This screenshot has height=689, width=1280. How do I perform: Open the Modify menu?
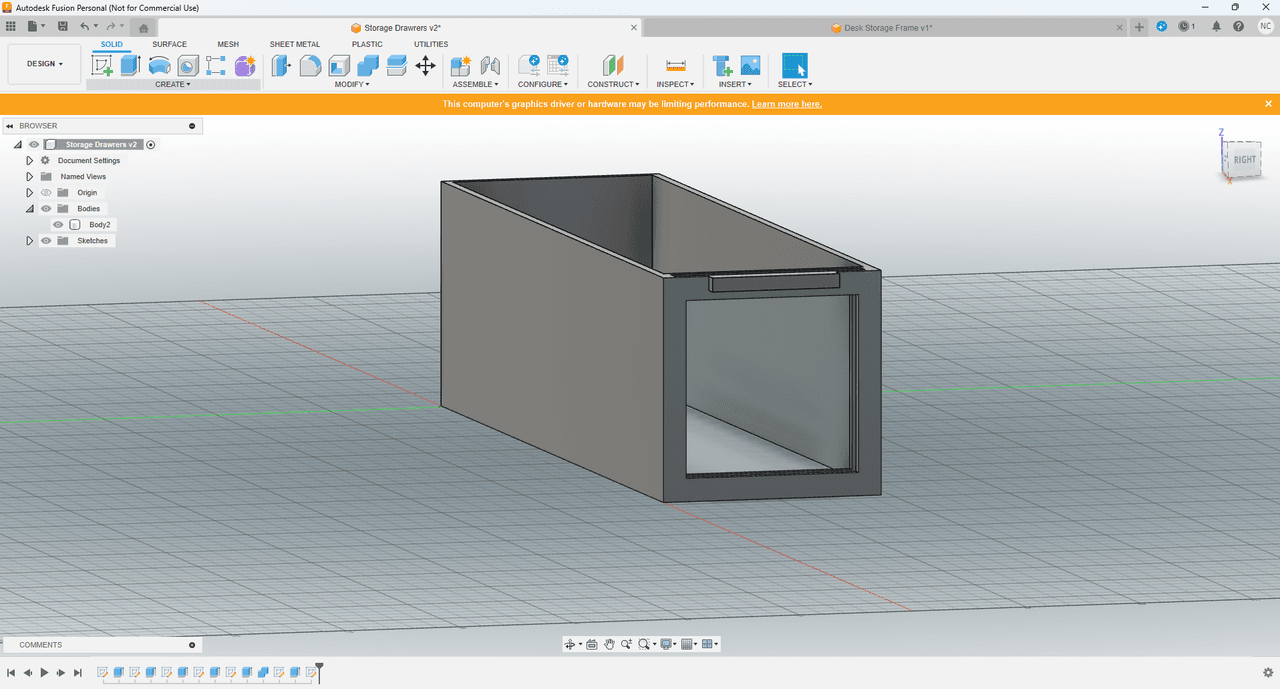(351, 85)
